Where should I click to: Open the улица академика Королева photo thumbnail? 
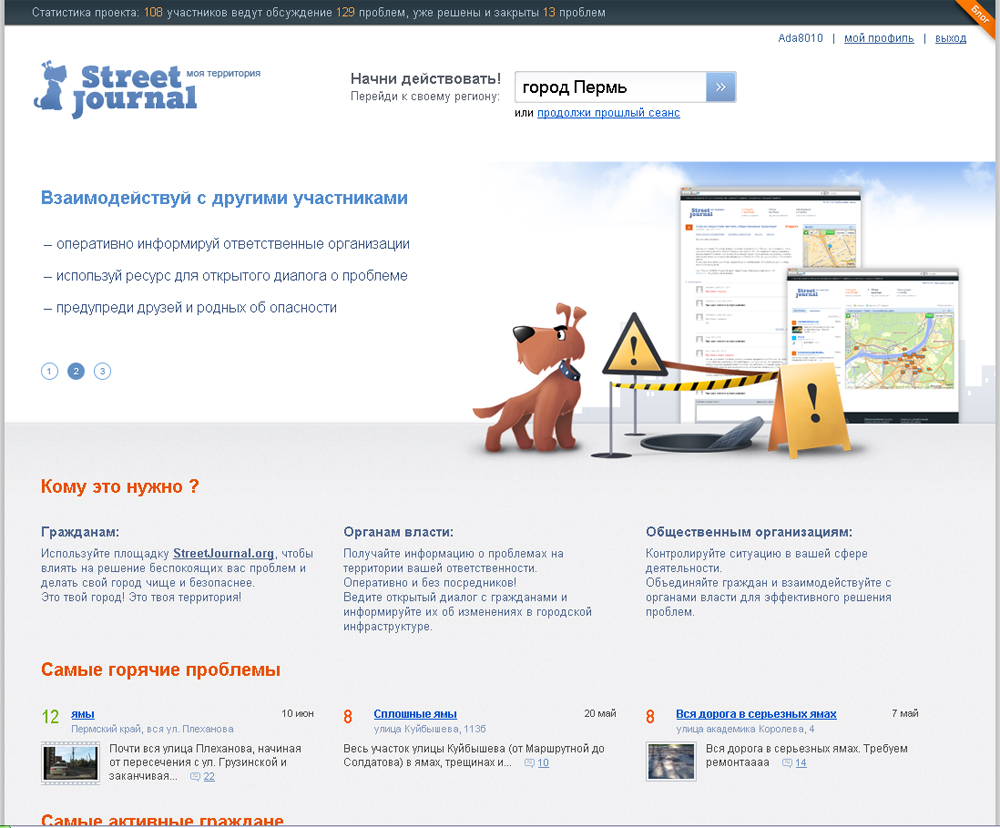click(x=671, y=760)
